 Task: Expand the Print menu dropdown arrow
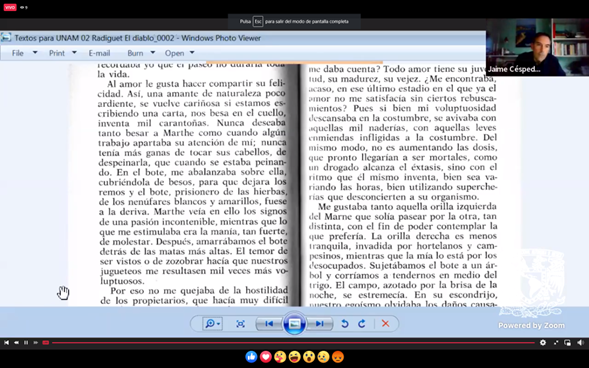click(x=74, y=53)
